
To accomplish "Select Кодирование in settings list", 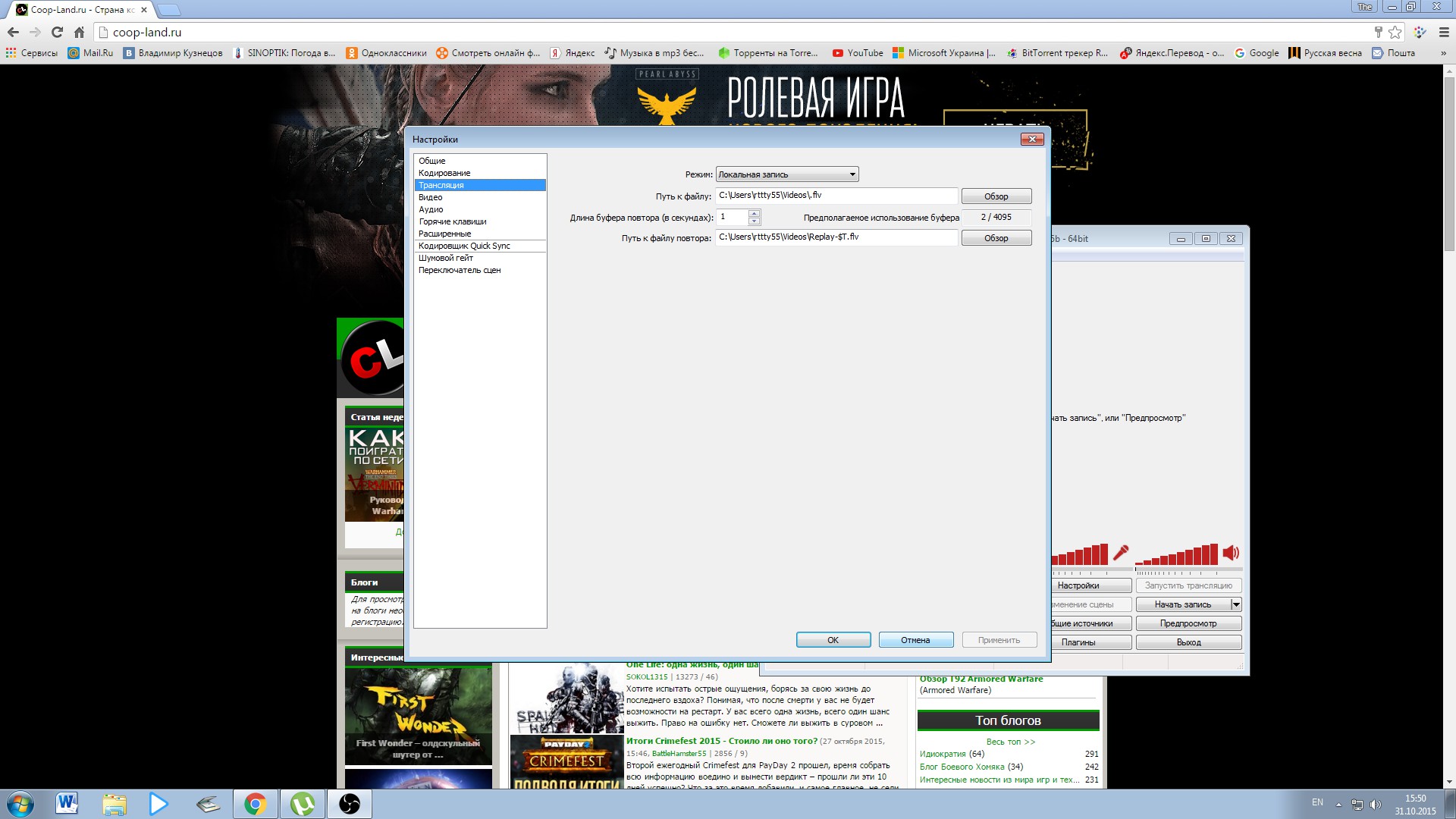I will (444, 173).
